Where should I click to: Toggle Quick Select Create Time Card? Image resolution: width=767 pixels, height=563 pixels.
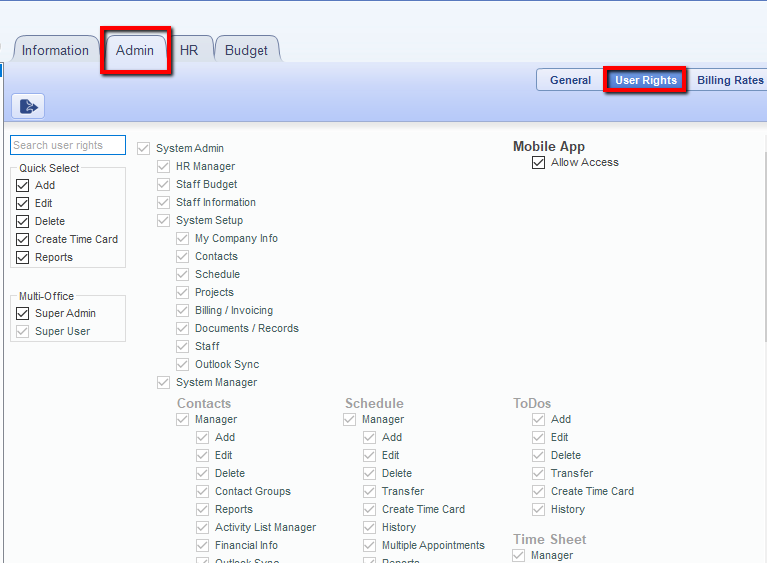23,240
